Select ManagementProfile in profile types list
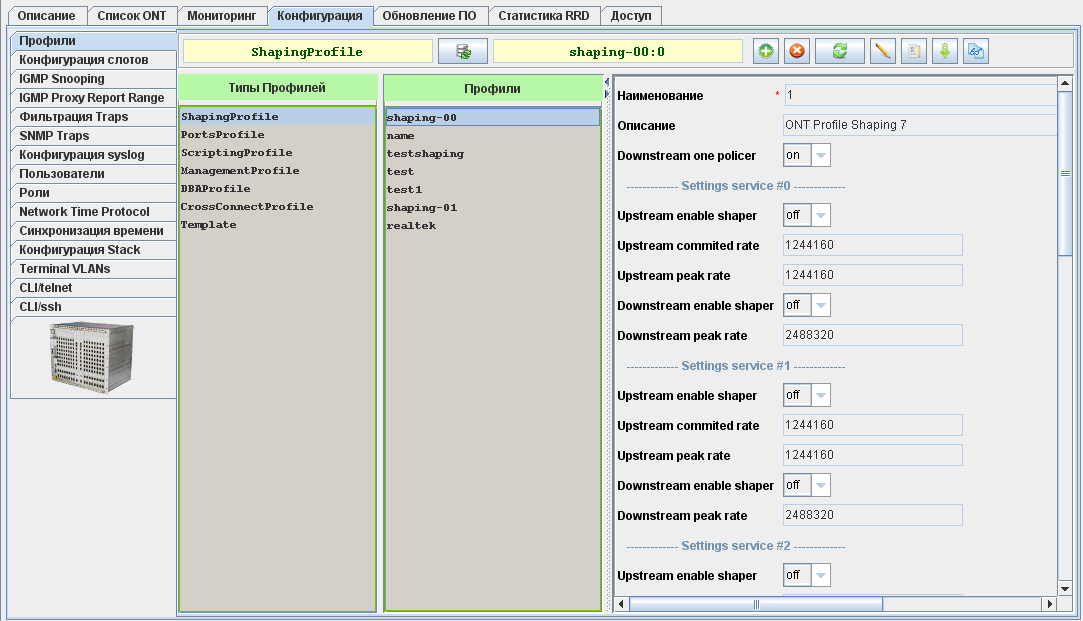 coord(278,171)
